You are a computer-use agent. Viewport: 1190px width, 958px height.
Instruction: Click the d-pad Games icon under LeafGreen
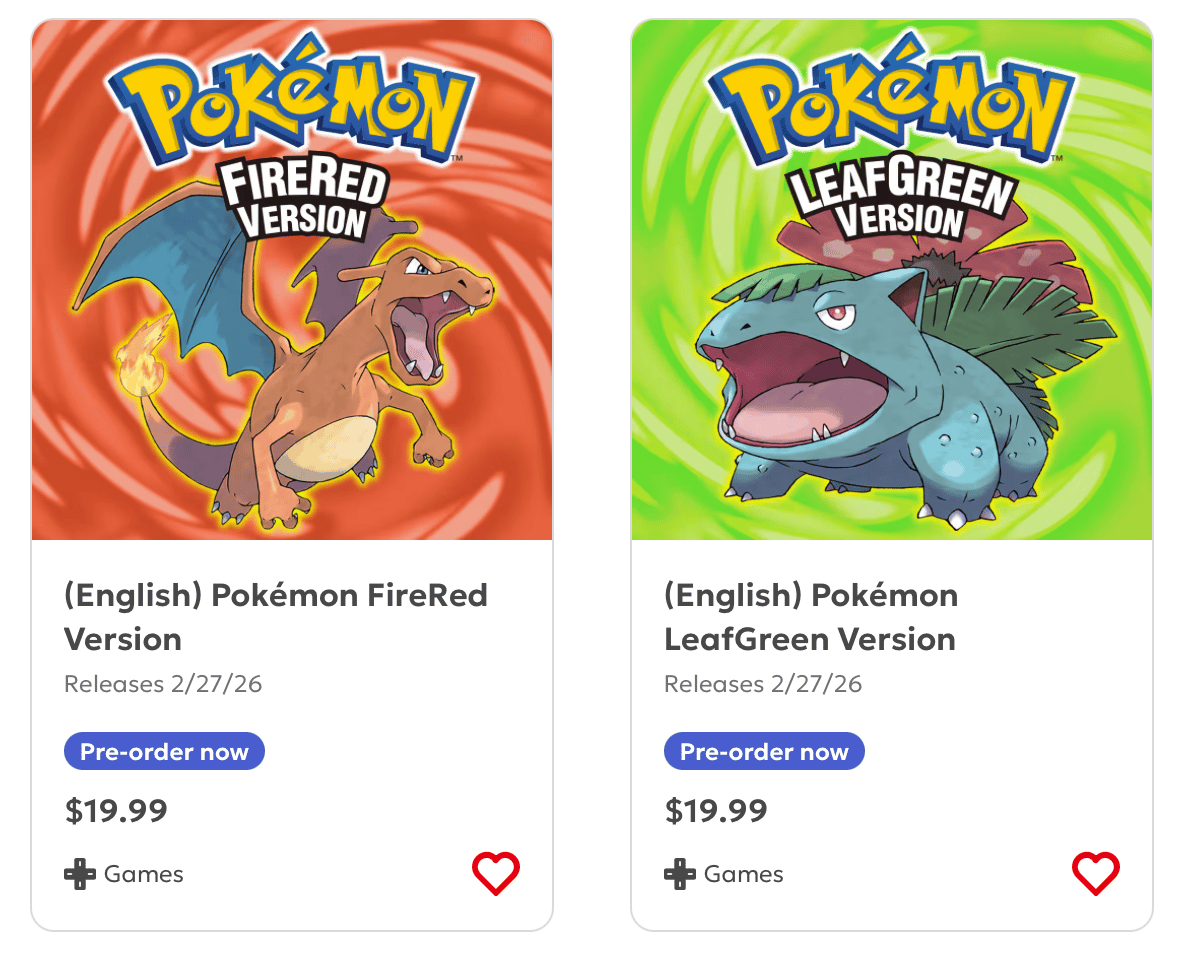point(680,874)
